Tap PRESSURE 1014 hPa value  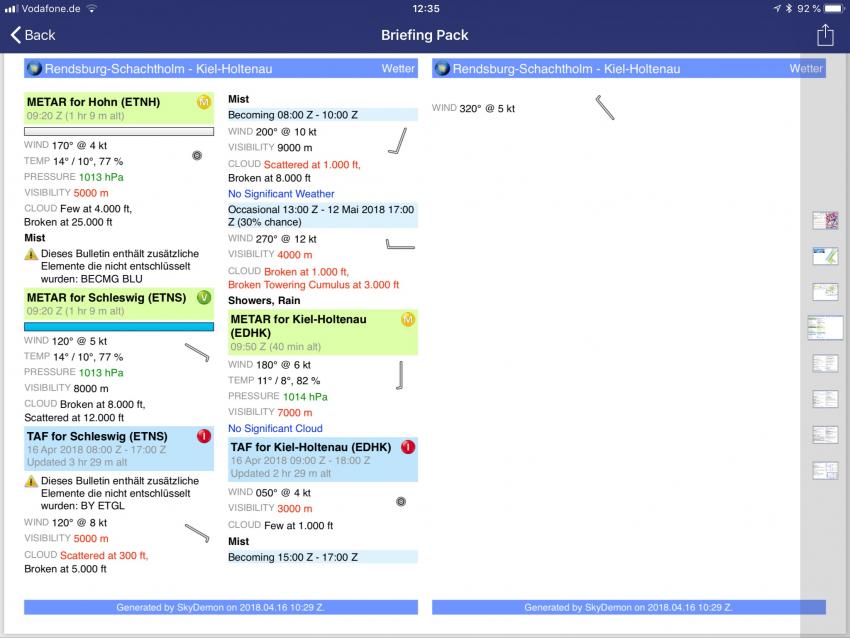click(305, 397)
